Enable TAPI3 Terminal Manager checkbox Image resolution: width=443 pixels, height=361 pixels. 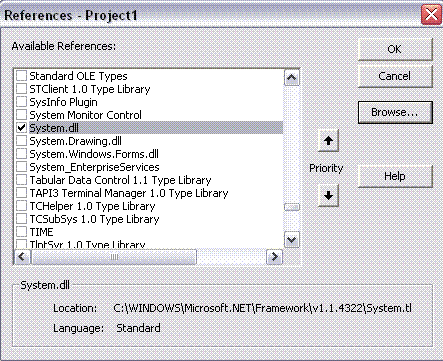(x=21, y=193)
